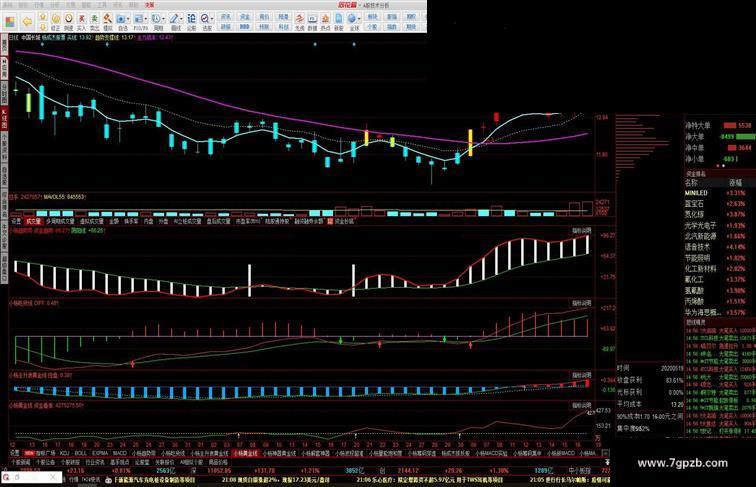Close the small bottom-left floating widget
This screenshot has height=487, width=756.
(x=54, y=477)
